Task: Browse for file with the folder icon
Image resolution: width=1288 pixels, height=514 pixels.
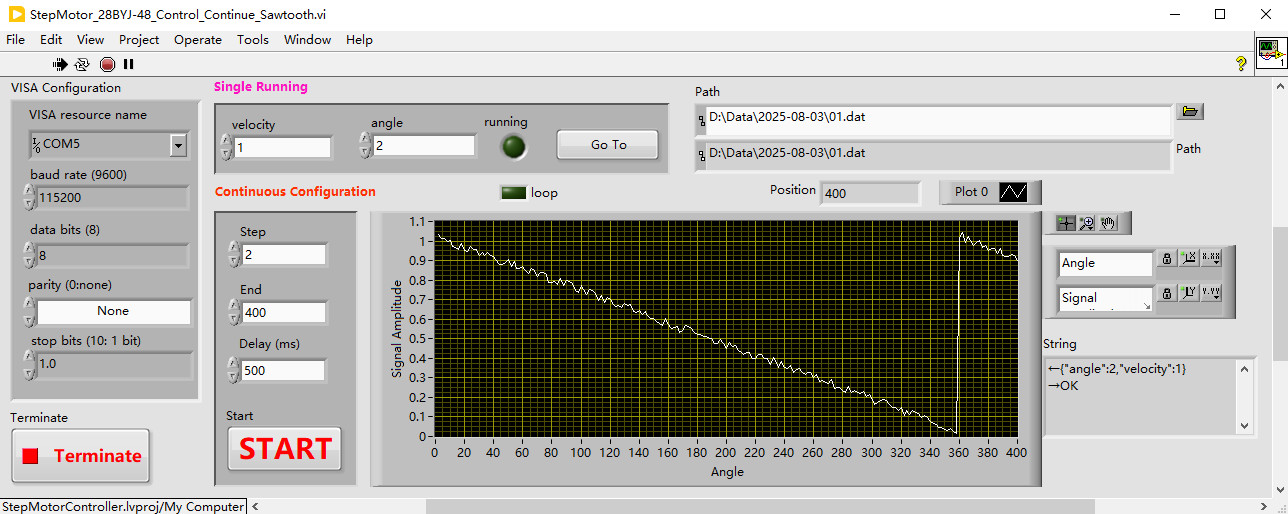Action: click(x=1189, y=111)
